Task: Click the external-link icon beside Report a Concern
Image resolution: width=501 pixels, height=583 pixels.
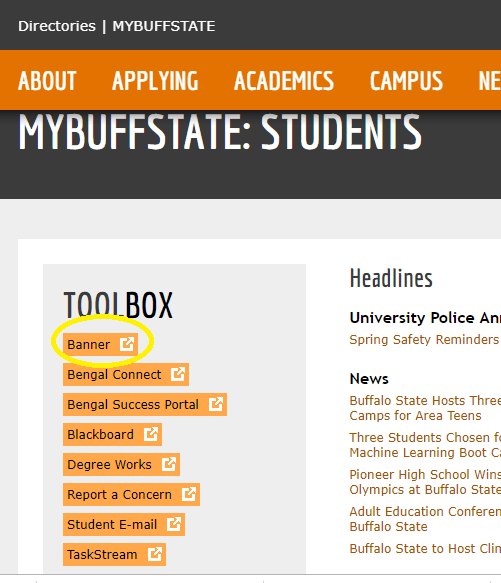Action: 189,494
